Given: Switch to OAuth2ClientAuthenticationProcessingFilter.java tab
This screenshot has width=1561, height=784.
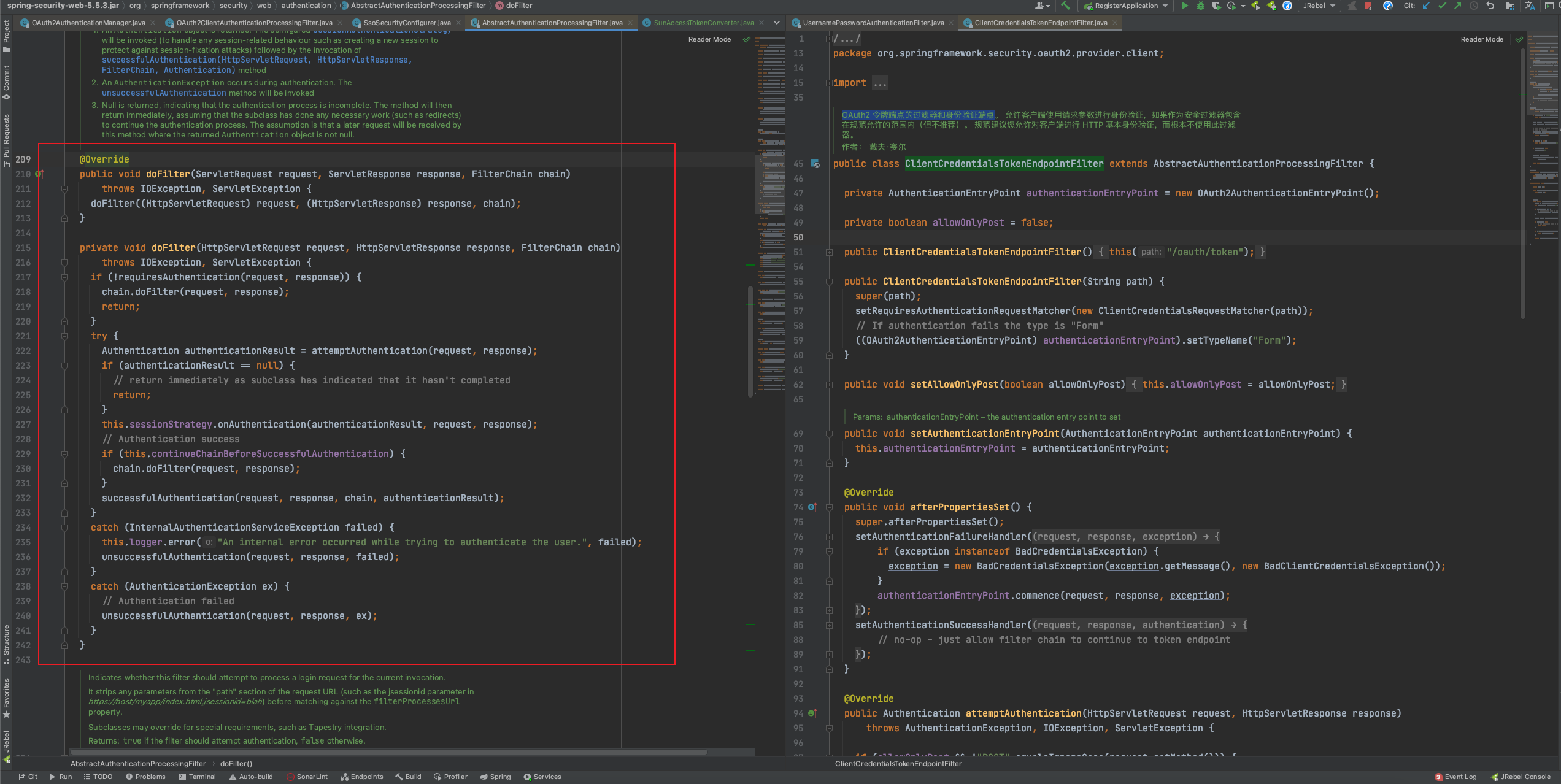Looking at the screenshot, I should pos(254,23).
